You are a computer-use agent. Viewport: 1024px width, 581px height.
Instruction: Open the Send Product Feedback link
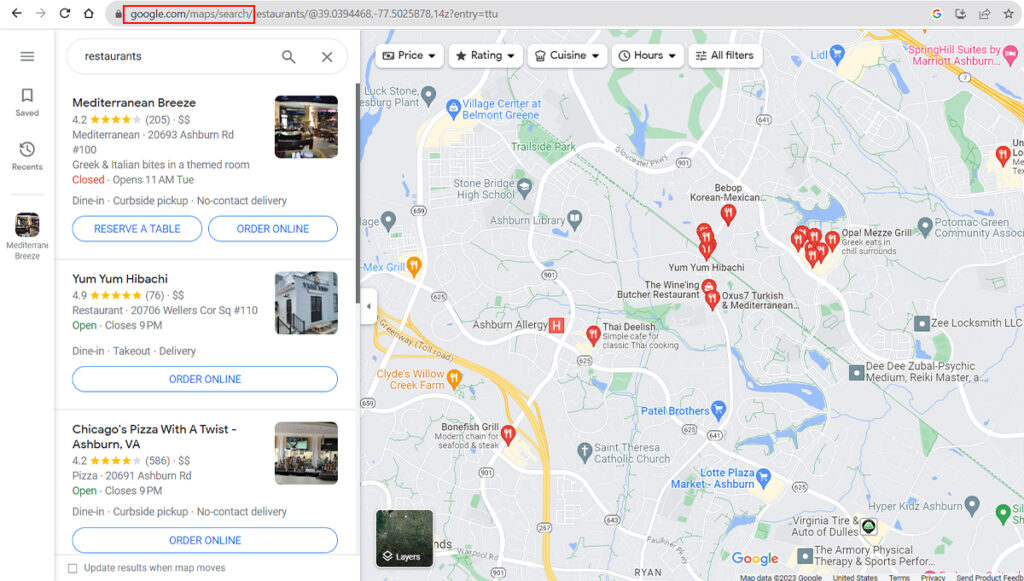(x=984, y=577)
